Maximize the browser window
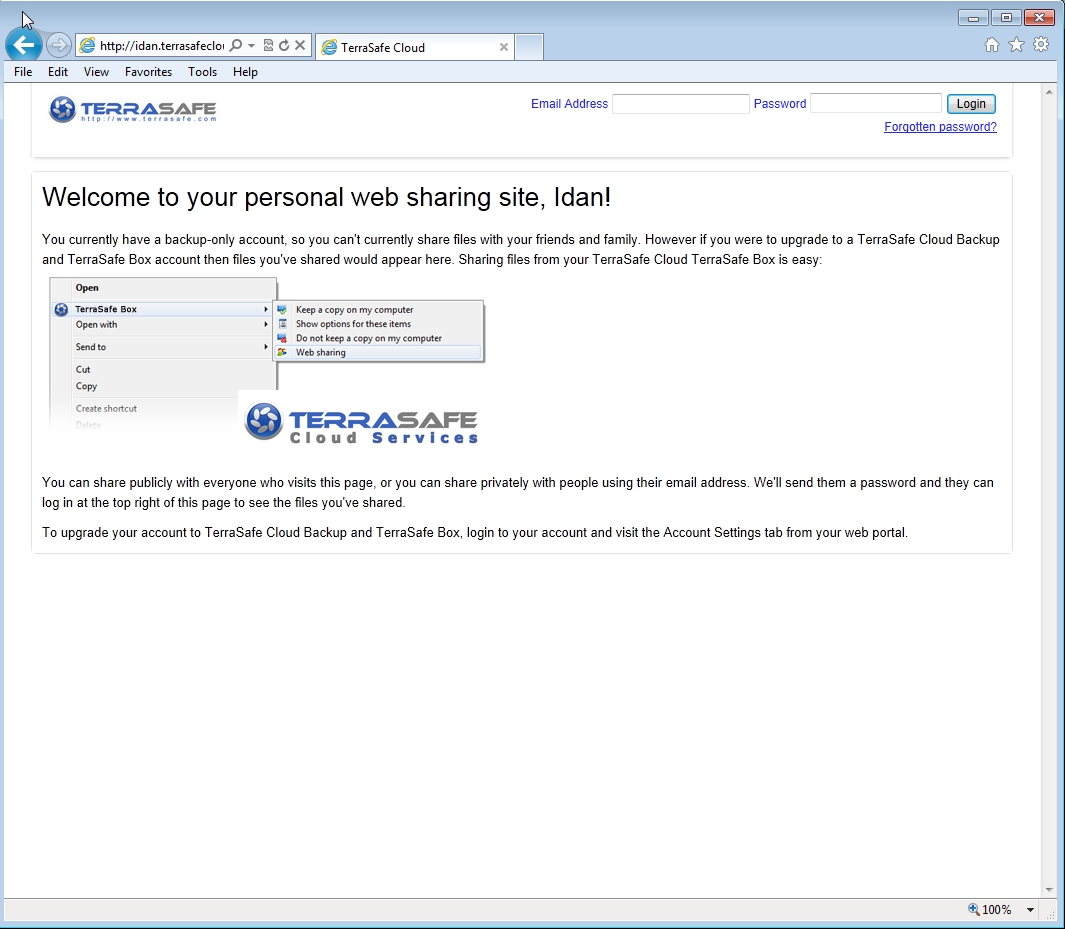The image size is (1065, 929). (1006, 18)
